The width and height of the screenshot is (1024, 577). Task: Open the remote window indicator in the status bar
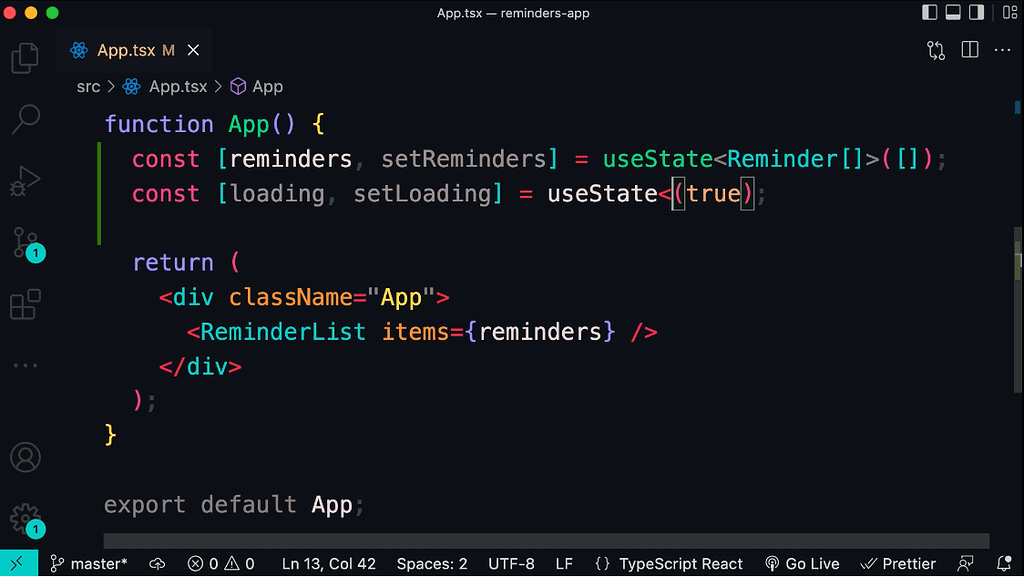tap(17, 563)
